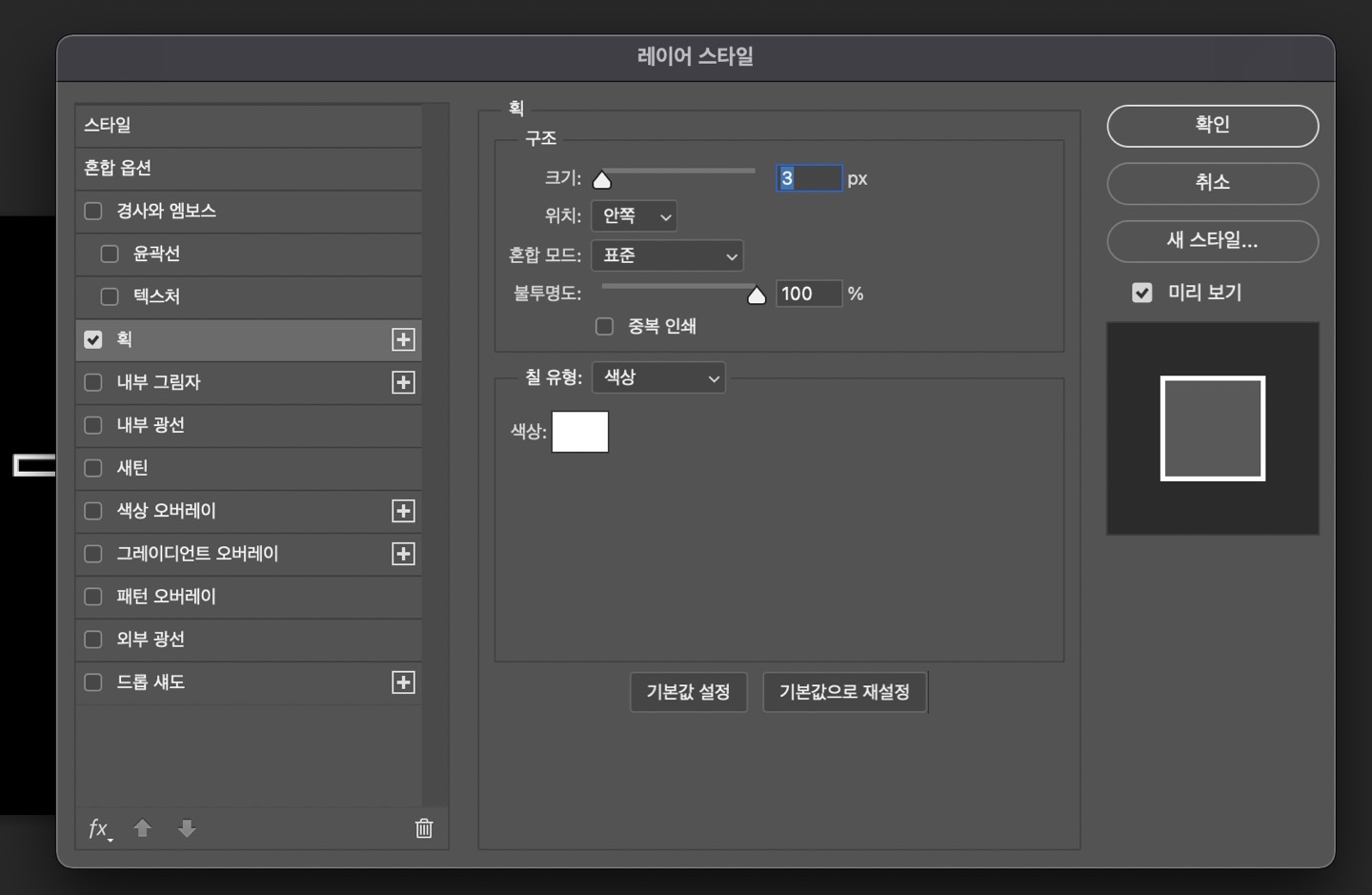The image size is (1372, 895).
Task: Click the trash delete effect icon
Action: (x=424, y=828)
